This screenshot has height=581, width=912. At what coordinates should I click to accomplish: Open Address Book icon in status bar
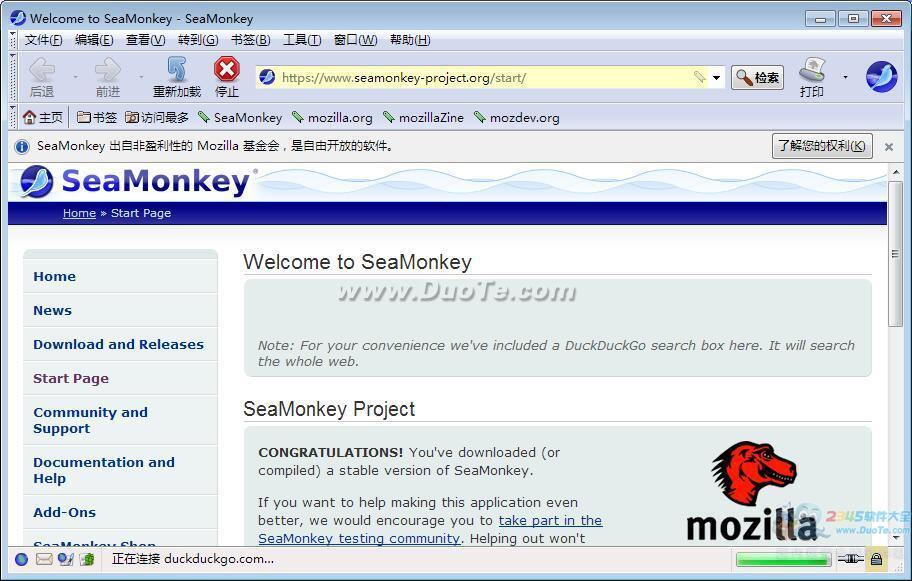coord(87,559)
